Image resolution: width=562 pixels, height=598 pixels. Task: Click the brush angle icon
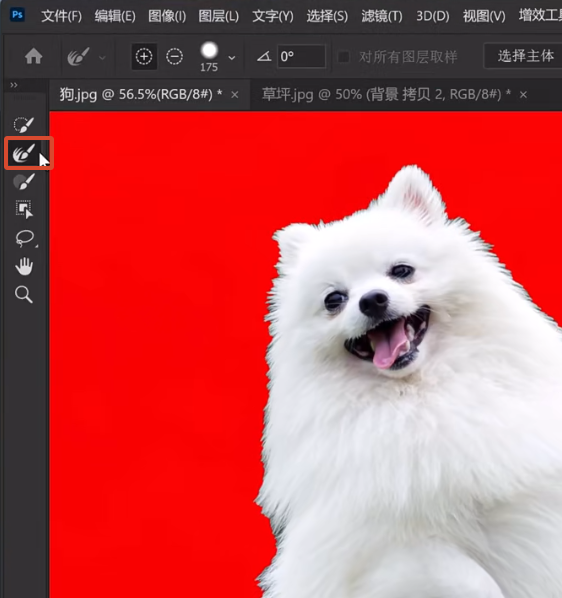tap(264, 56)
